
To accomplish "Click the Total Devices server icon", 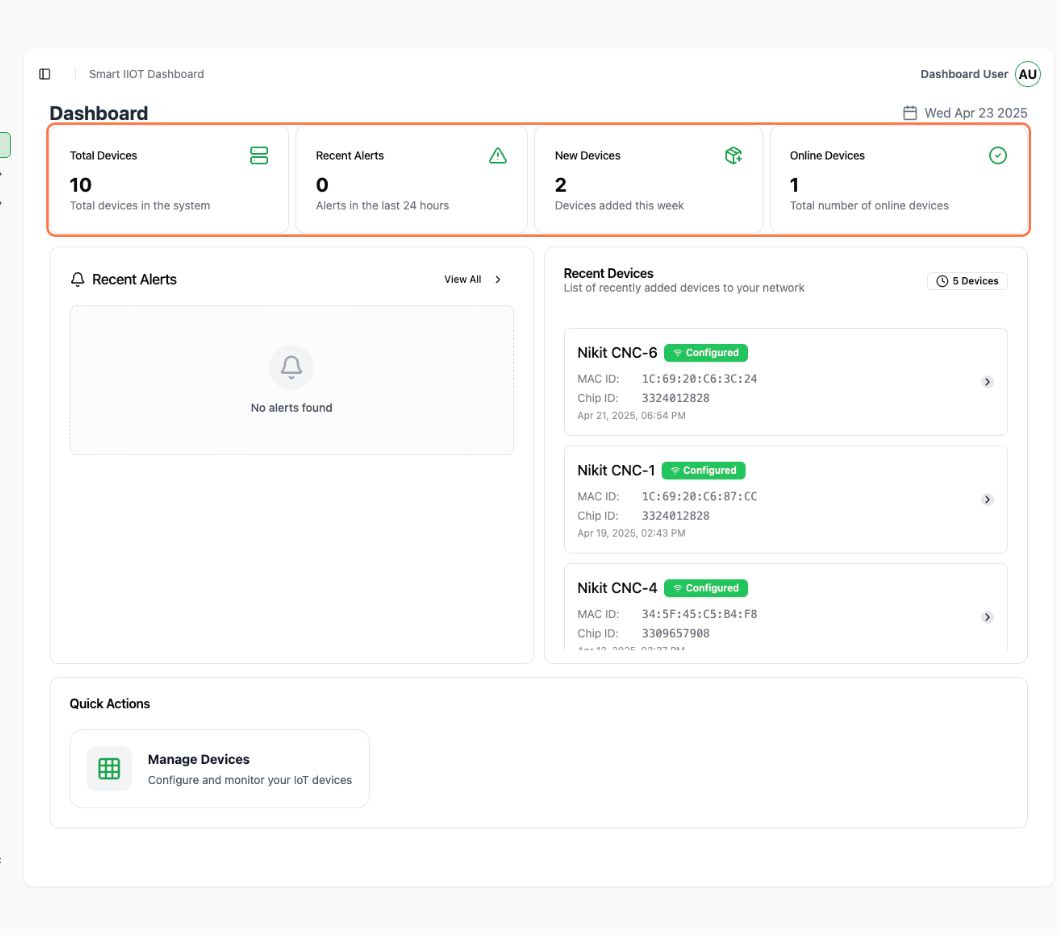I will (259, 155).
